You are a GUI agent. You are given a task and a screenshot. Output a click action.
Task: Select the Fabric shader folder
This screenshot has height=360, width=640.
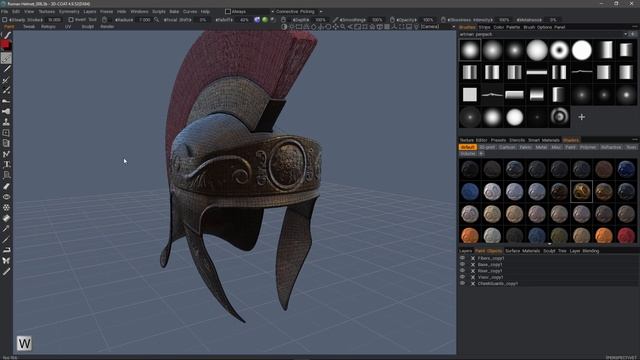coord(525,147)
